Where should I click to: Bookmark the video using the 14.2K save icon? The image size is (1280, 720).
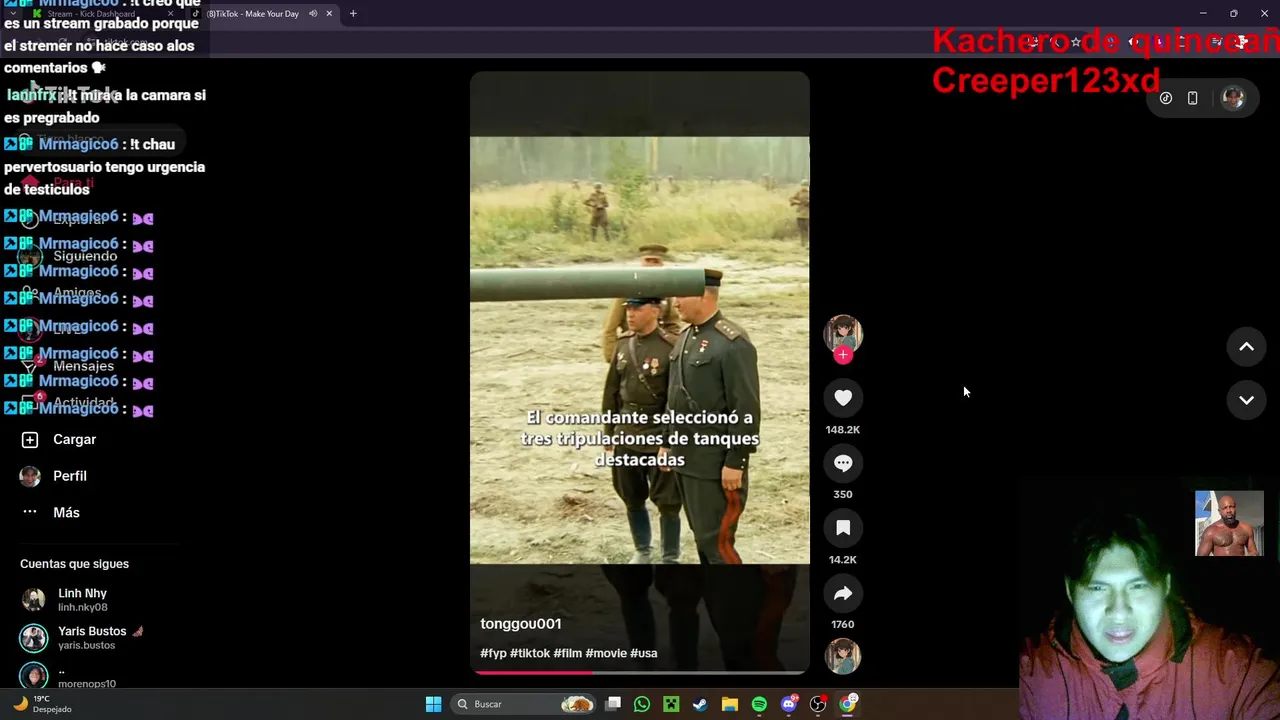[843, 528]
